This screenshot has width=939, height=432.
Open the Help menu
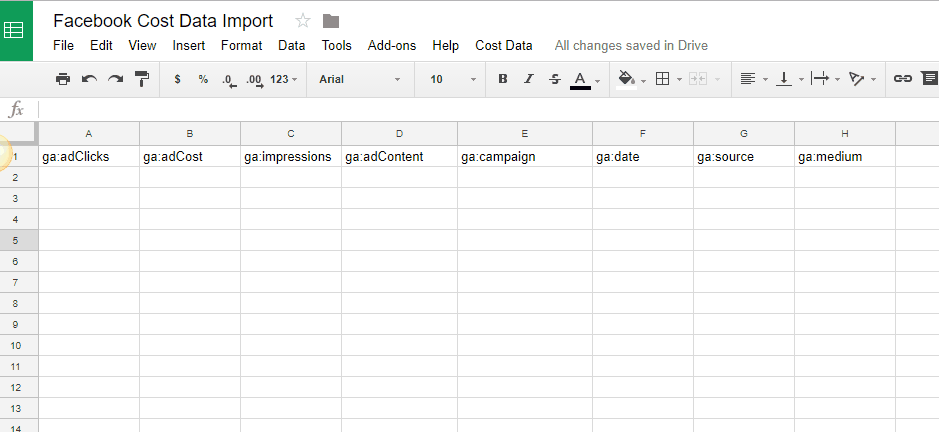point(446,46)
